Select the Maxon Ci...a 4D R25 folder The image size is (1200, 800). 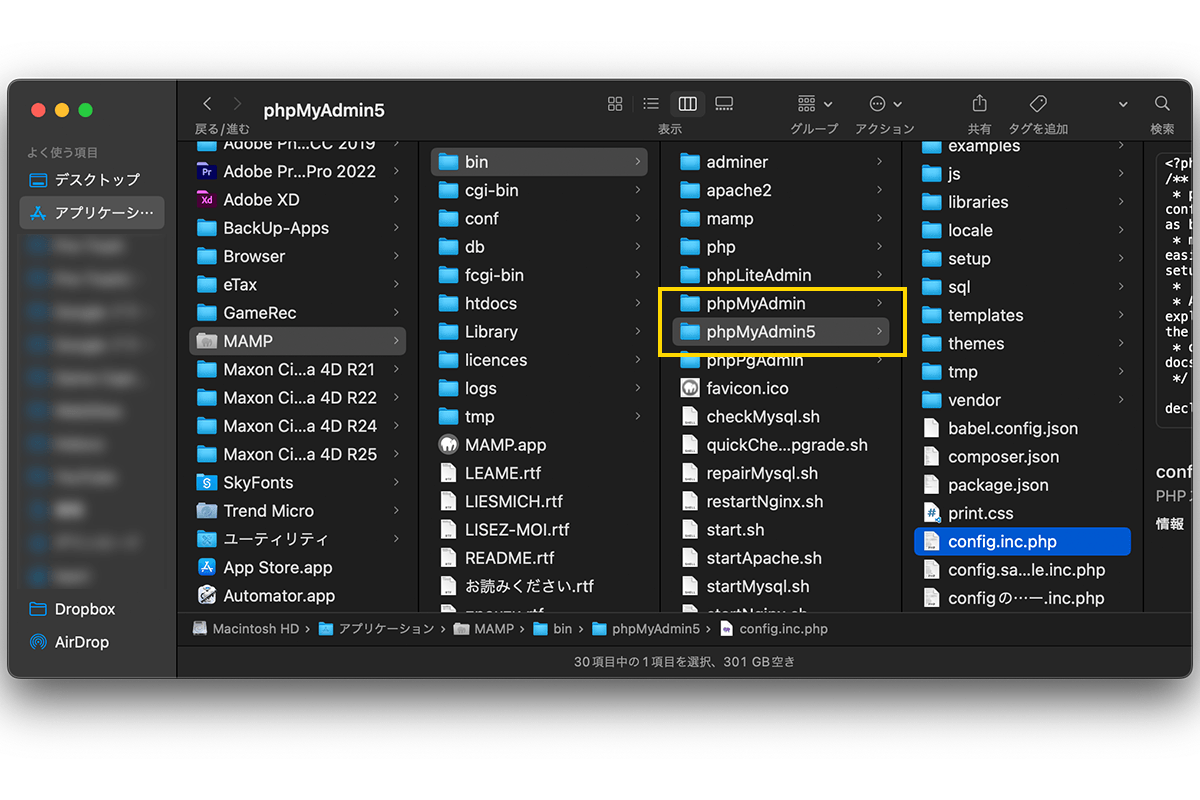tap(297, 454)
